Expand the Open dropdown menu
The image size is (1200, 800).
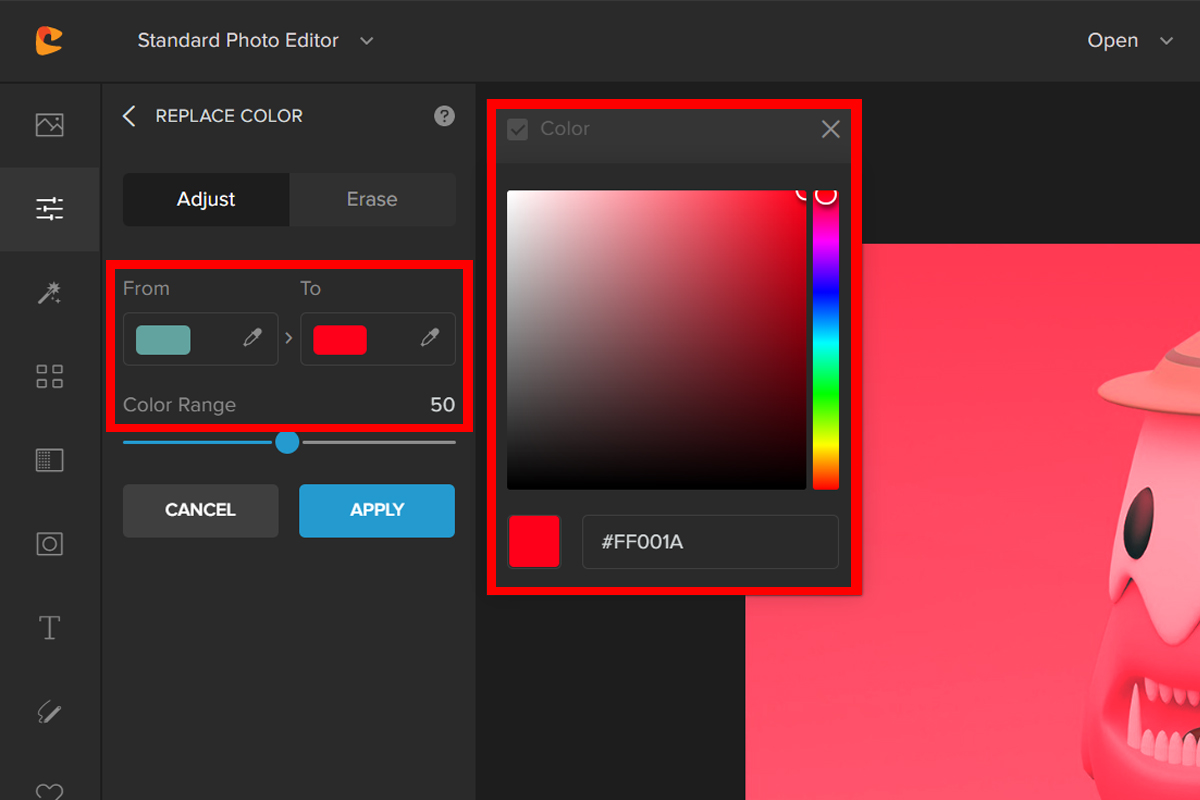coord(1165,41)
